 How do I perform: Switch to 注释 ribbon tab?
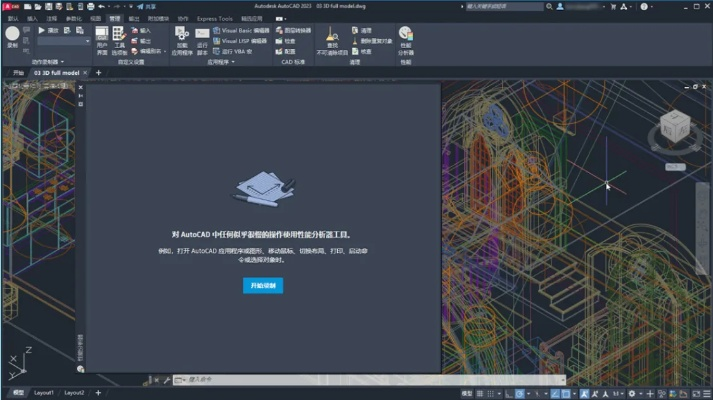(52, 19)
